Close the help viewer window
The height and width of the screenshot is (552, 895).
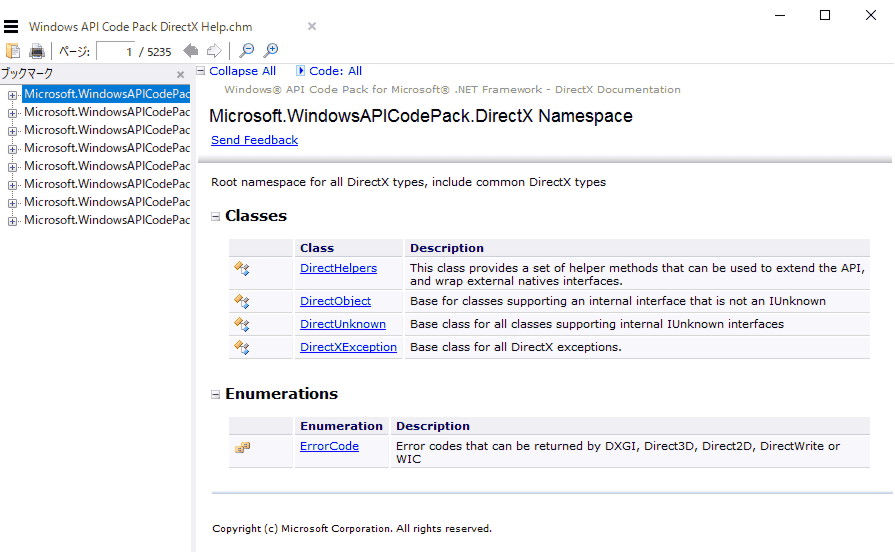coord(870,15)
